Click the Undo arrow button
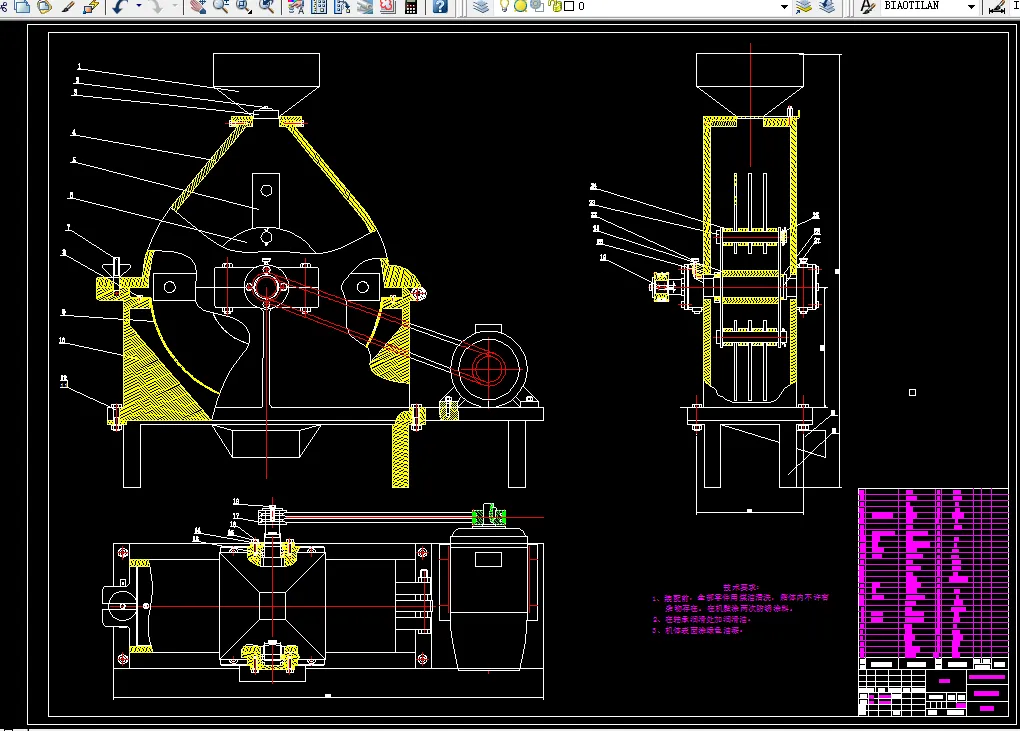 pyautogui.click(x=120, y=7)
